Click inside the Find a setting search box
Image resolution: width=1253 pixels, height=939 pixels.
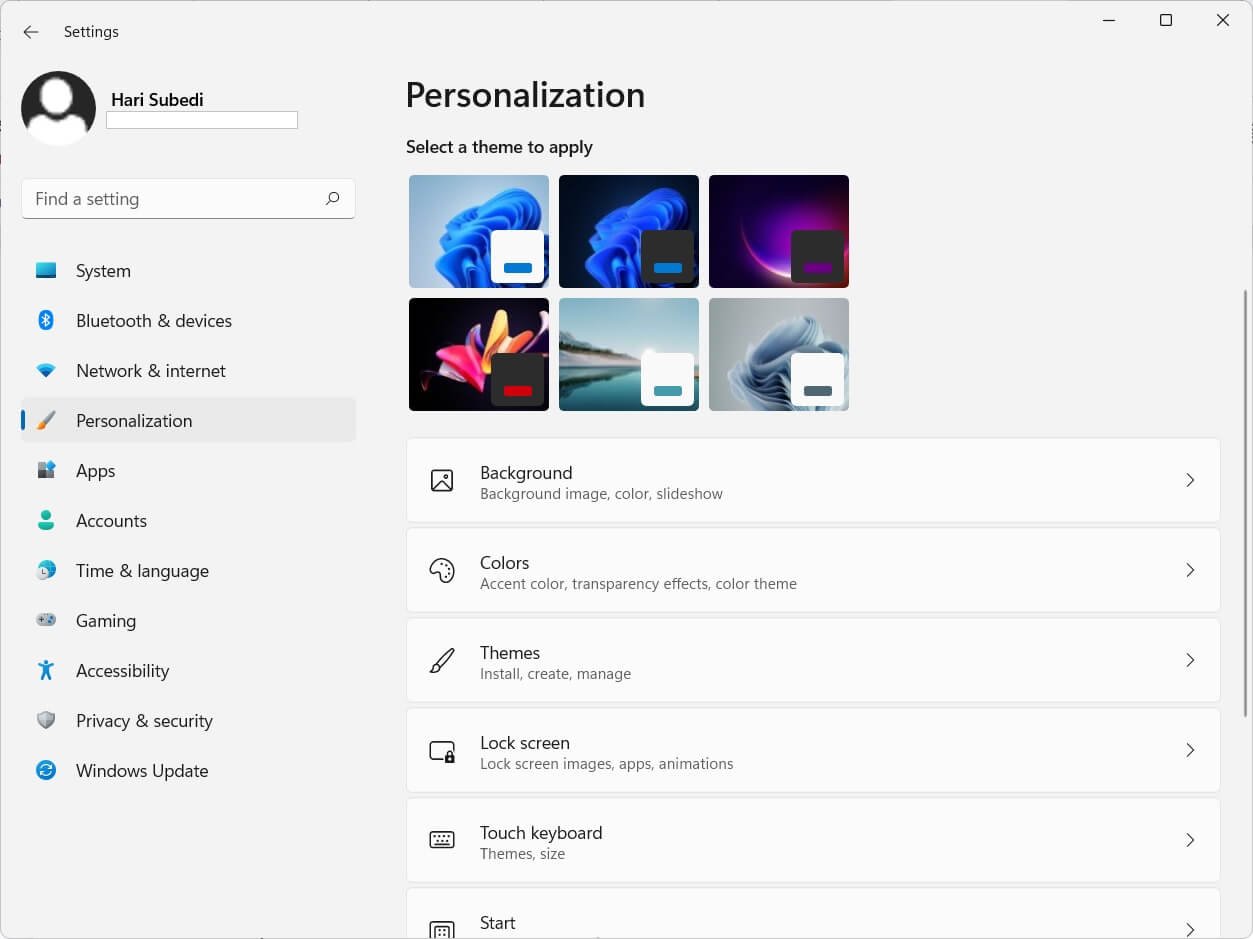pyautogui.click(x=170, y=198)
